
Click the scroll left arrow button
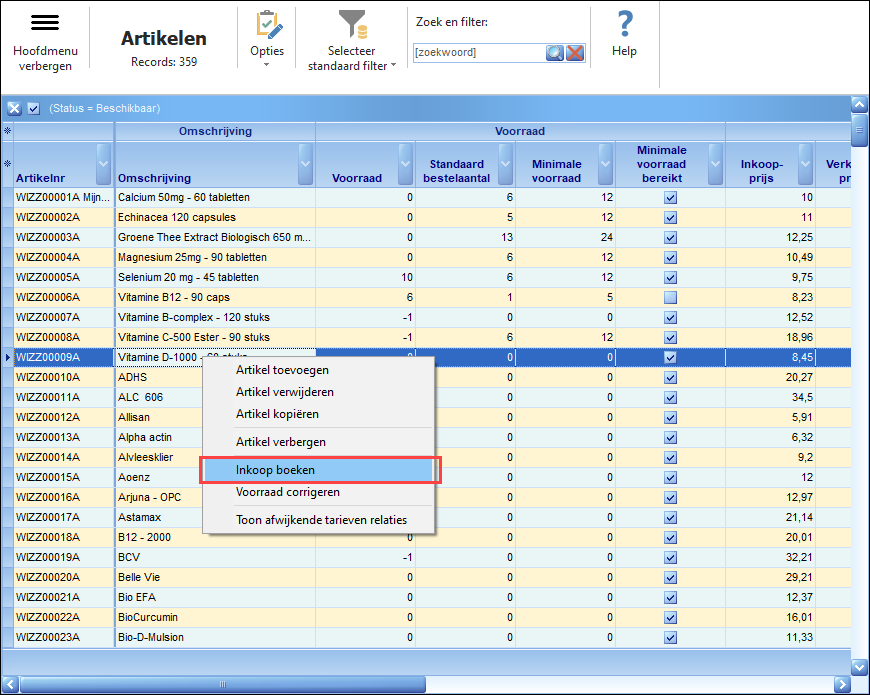click(11, 684)
